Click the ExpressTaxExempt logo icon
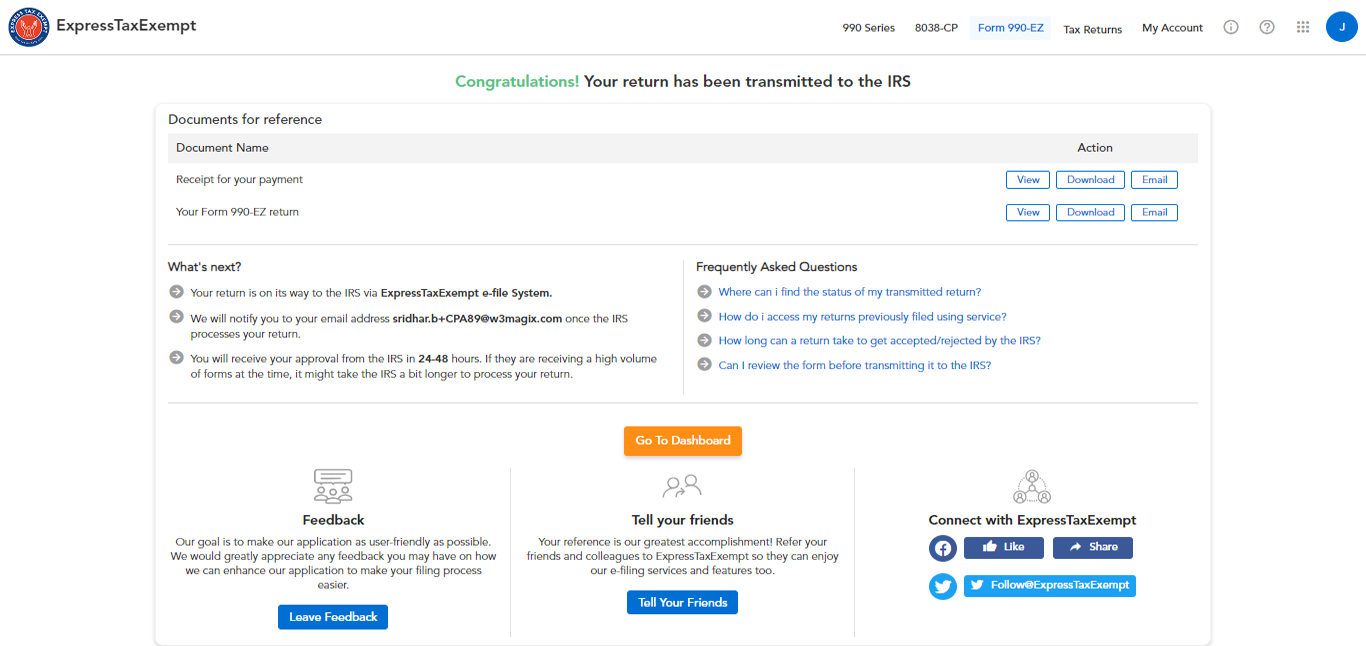This screenshot has width=1366, height=646. click(29, 27)
